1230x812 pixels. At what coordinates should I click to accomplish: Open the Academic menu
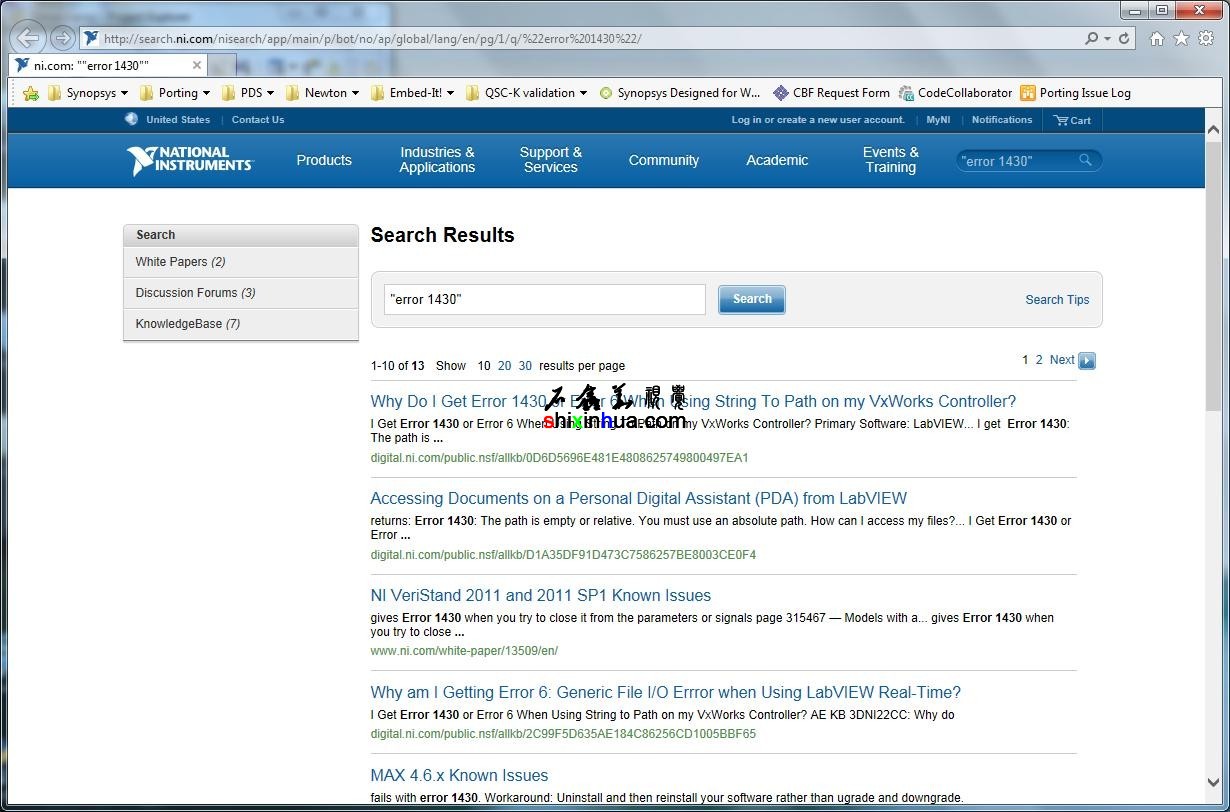click(777, 160)
